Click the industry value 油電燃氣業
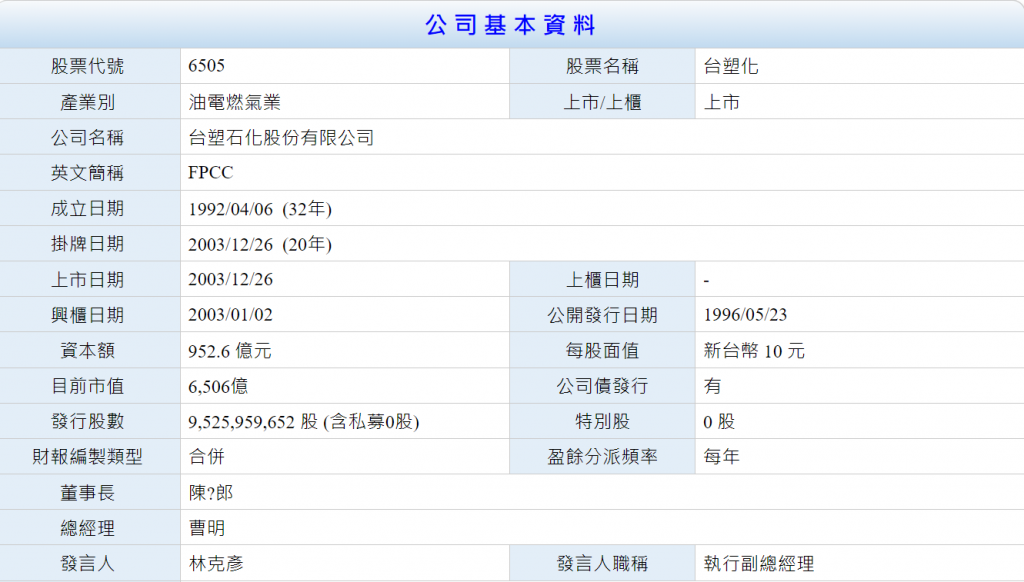1024x582 pixels. point(234,102)
